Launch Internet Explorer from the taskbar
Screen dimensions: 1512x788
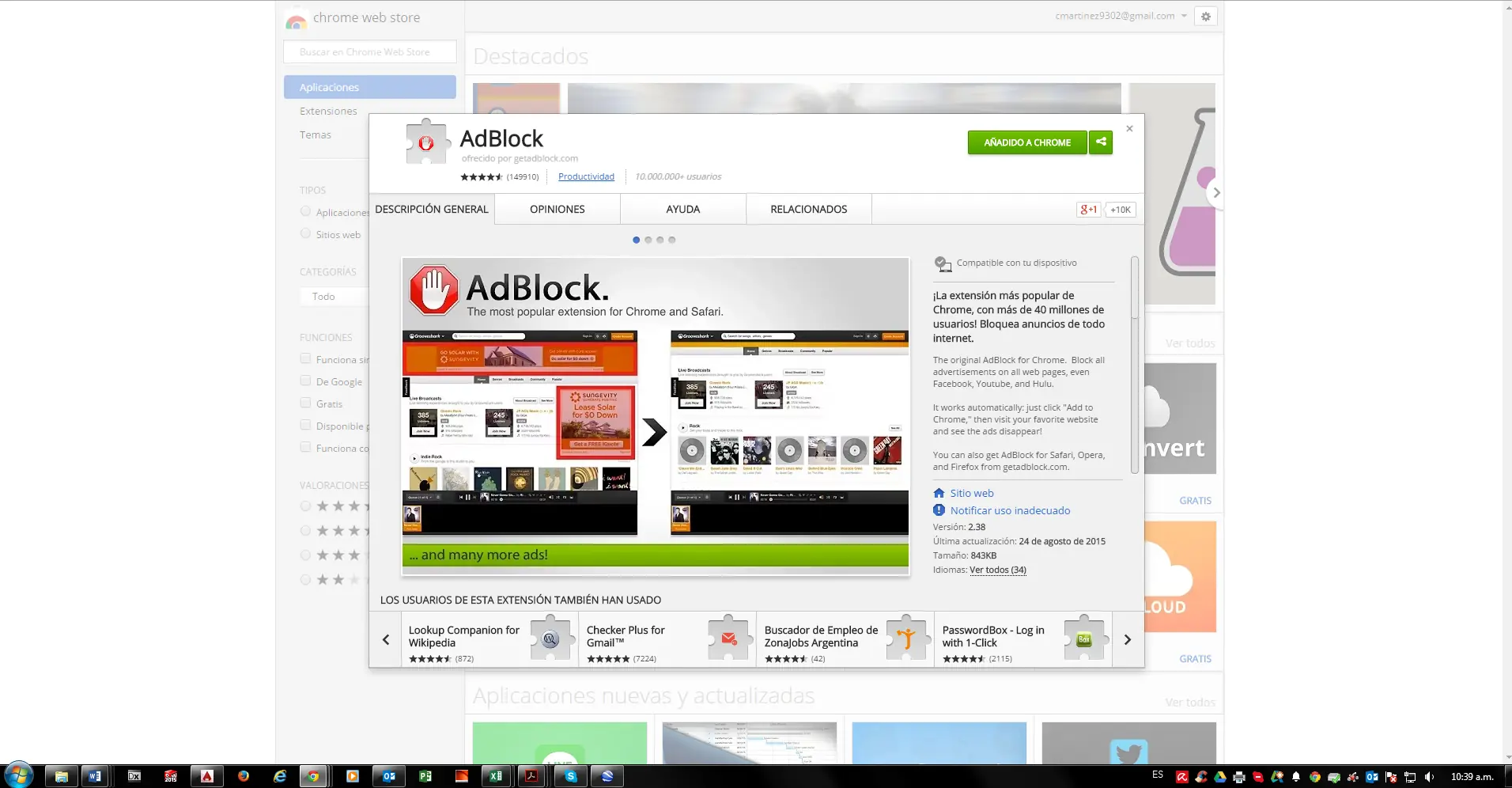280,776
